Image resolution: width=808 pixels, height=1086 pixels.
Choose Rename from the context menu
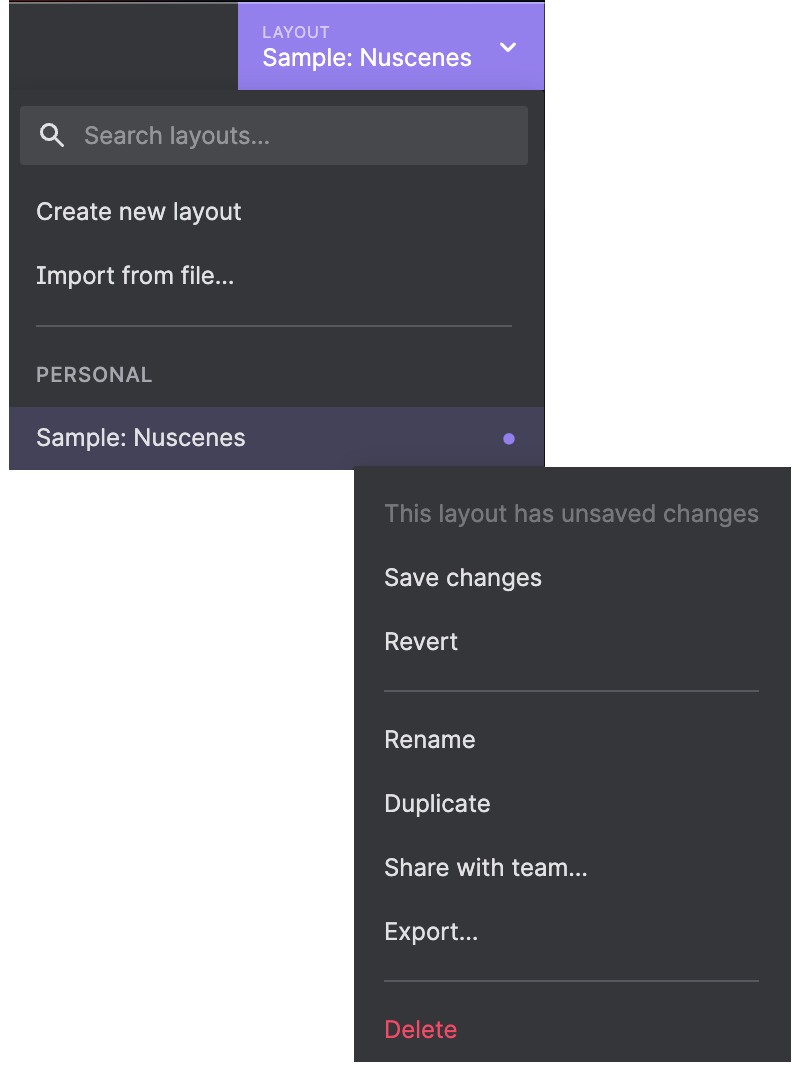click(x=430, y=740)
